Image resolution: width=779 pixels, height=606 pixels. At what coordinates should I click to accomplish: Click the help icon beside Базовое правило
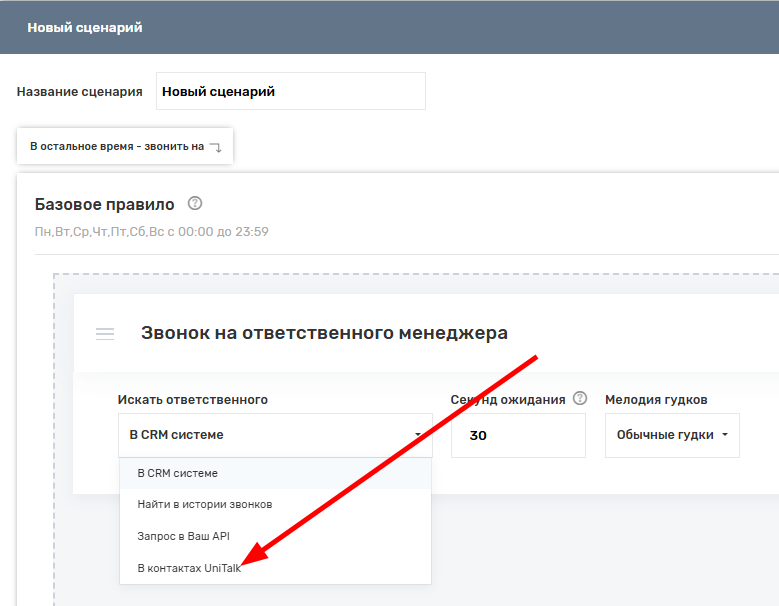[195, 203]
